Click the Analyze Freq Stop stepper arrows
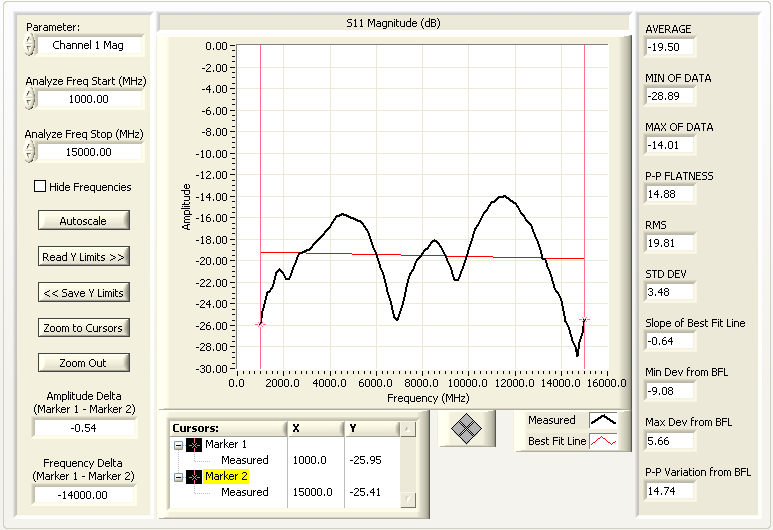Image resolution: width=773 pixels, height=530 pixels. tap(30, 151)
